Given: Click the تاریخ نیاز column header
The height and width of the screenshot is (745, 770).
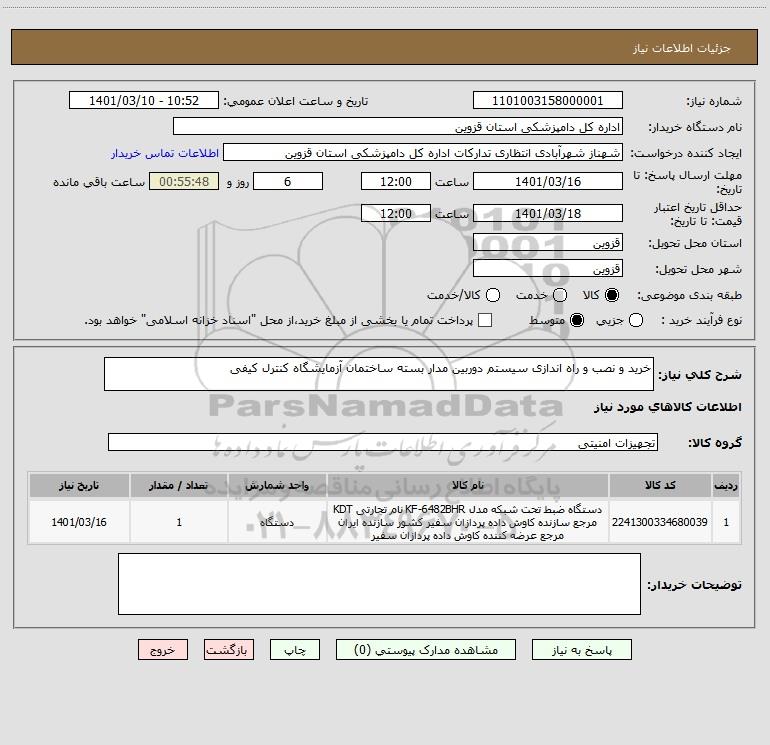Looking at the screenshot, I should pos(79,485).
